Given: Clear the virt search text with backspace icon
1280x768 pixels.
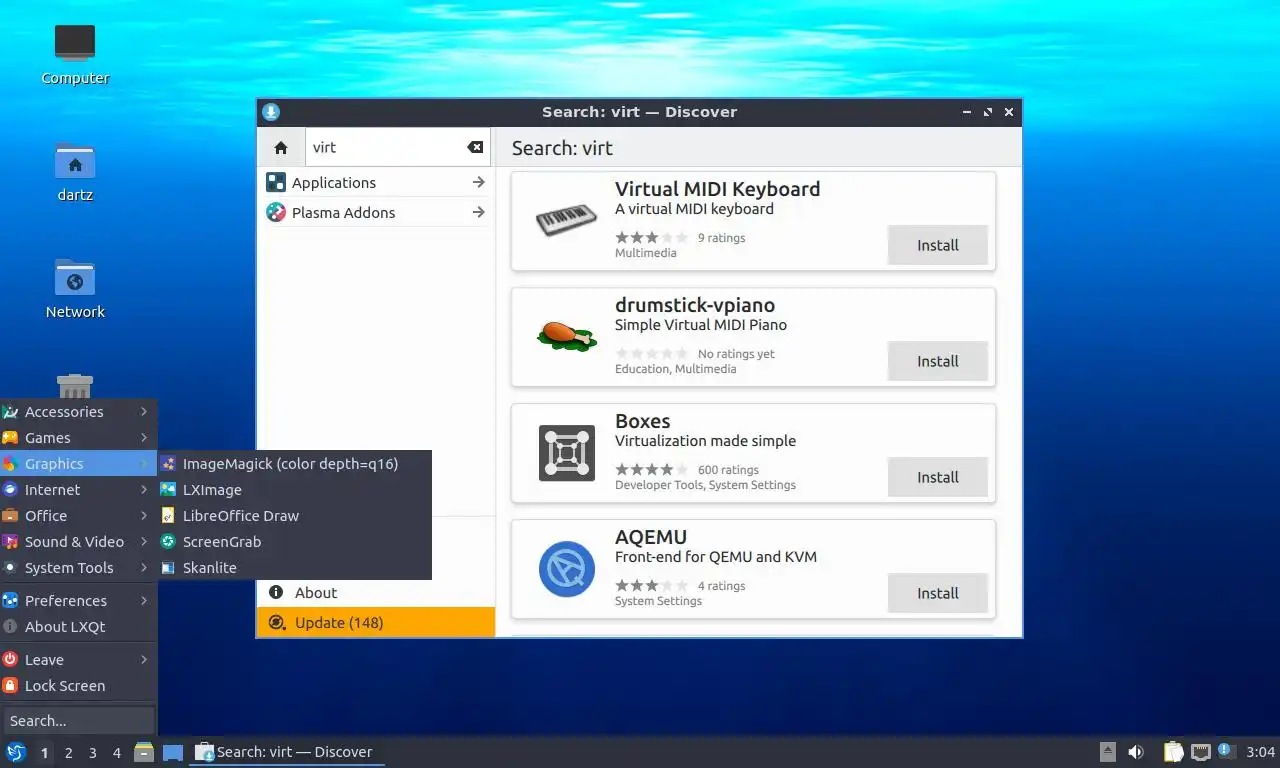Looking at the screenshot, I should pyautogui.click(x=475, y=147).
